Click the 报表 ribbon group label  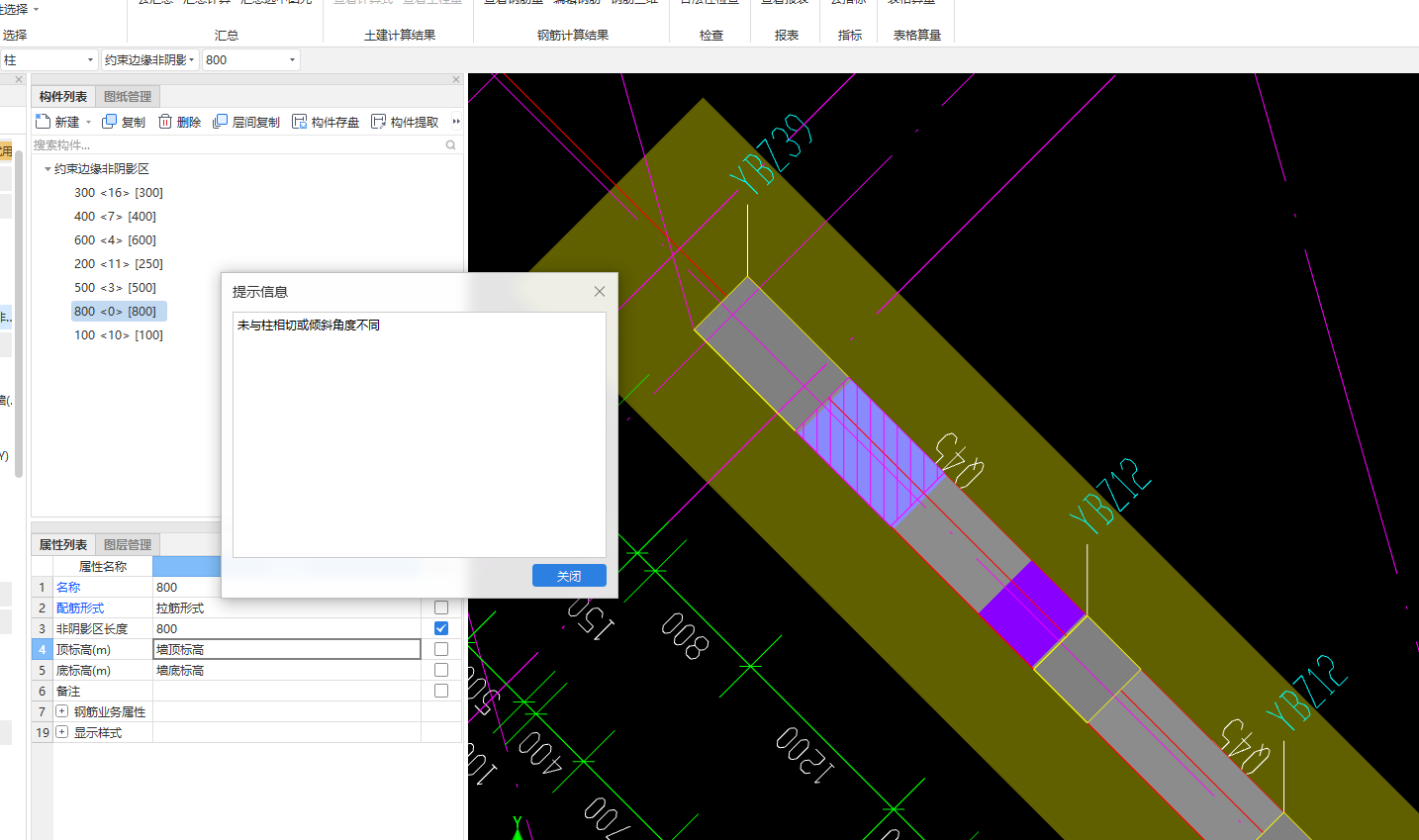pos(787,35)
